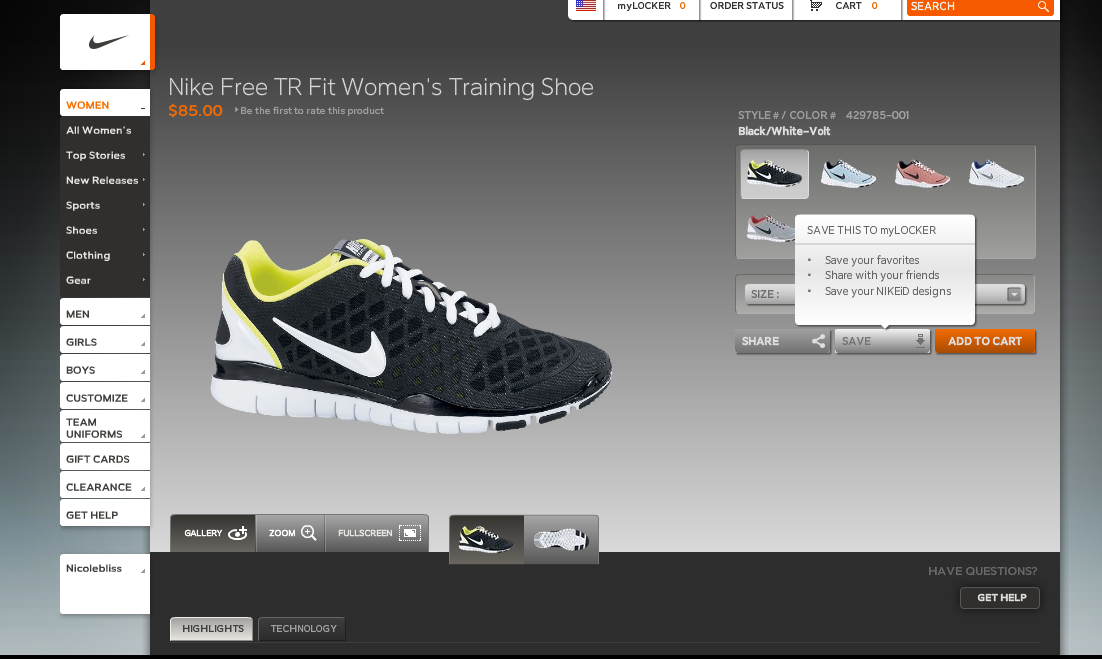Select the white and blue shoe colorway

pyautogui.click(x=996, y=174)
